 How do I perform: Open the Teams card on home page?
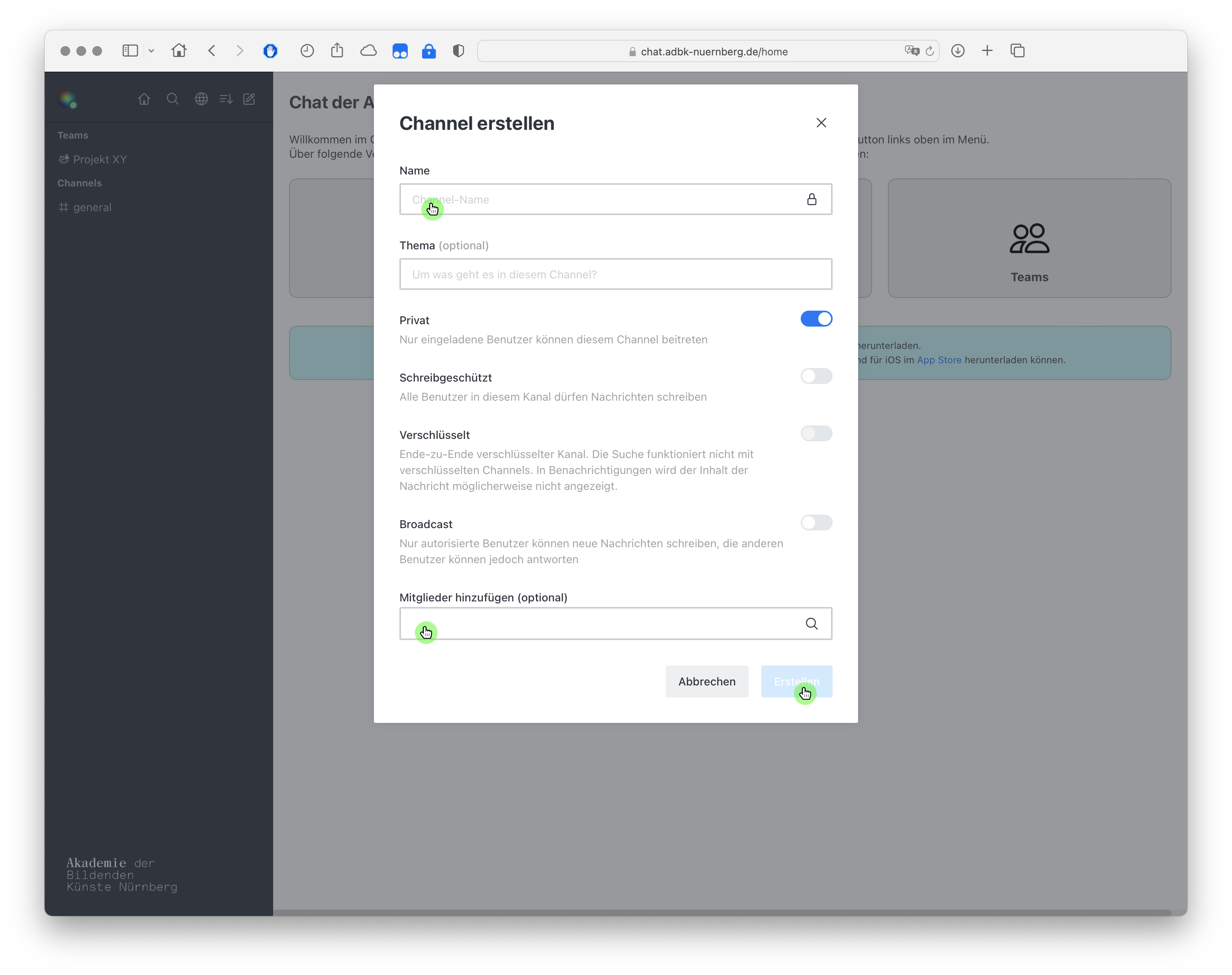[x=1029, y=238]
